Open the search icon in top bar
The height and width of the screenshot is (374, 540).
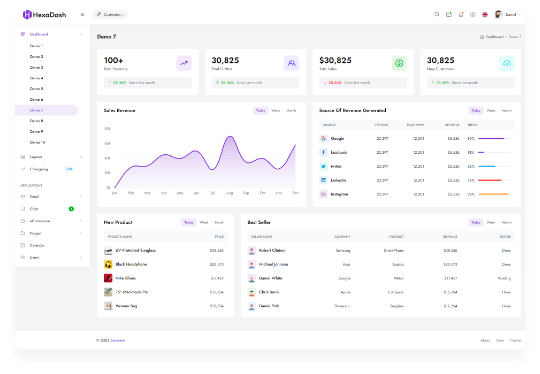coord(437,14)
